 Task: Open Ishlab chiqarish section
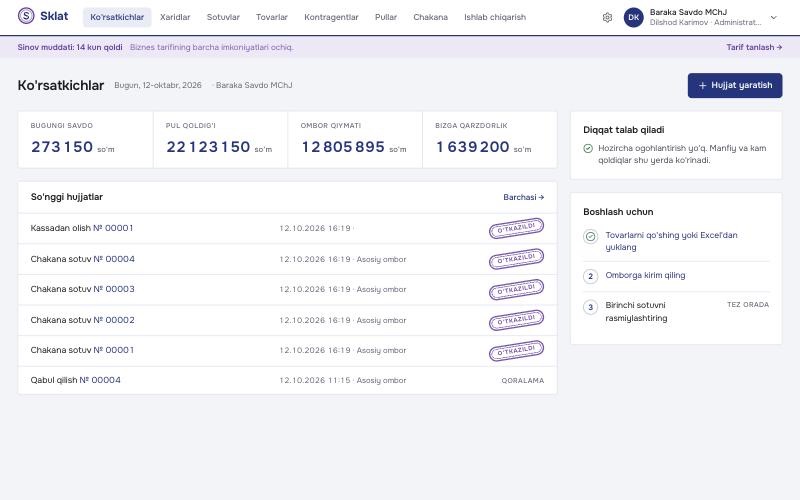pos(495,17)
